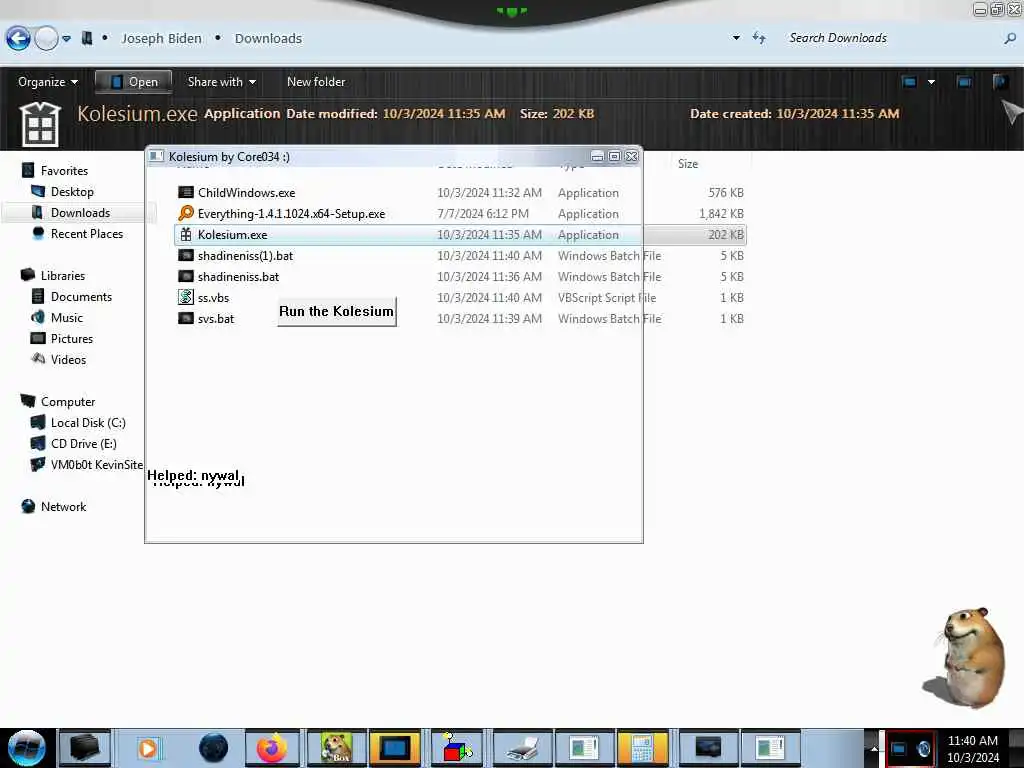Open the printer taskbar icon

coord(522,748)
